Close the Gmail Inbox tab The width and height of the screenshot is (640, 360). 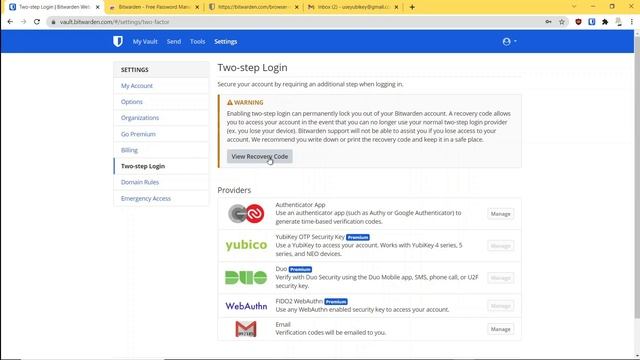pyautogui.click(x=396, y=7)
